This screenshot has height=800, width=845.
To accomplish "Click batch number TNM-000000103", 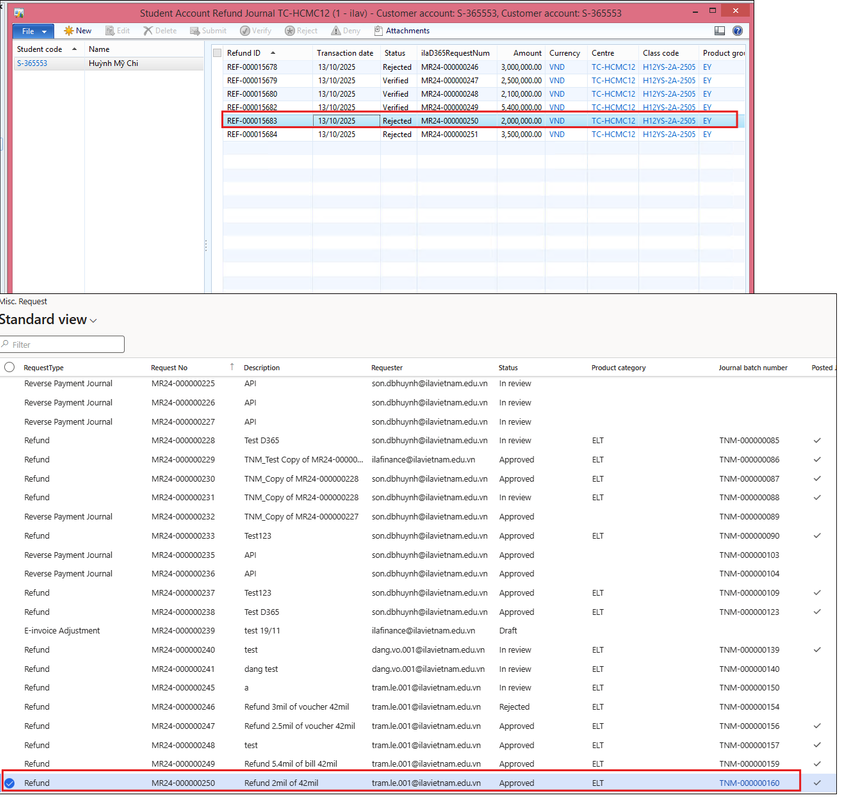I will (749, 555).
